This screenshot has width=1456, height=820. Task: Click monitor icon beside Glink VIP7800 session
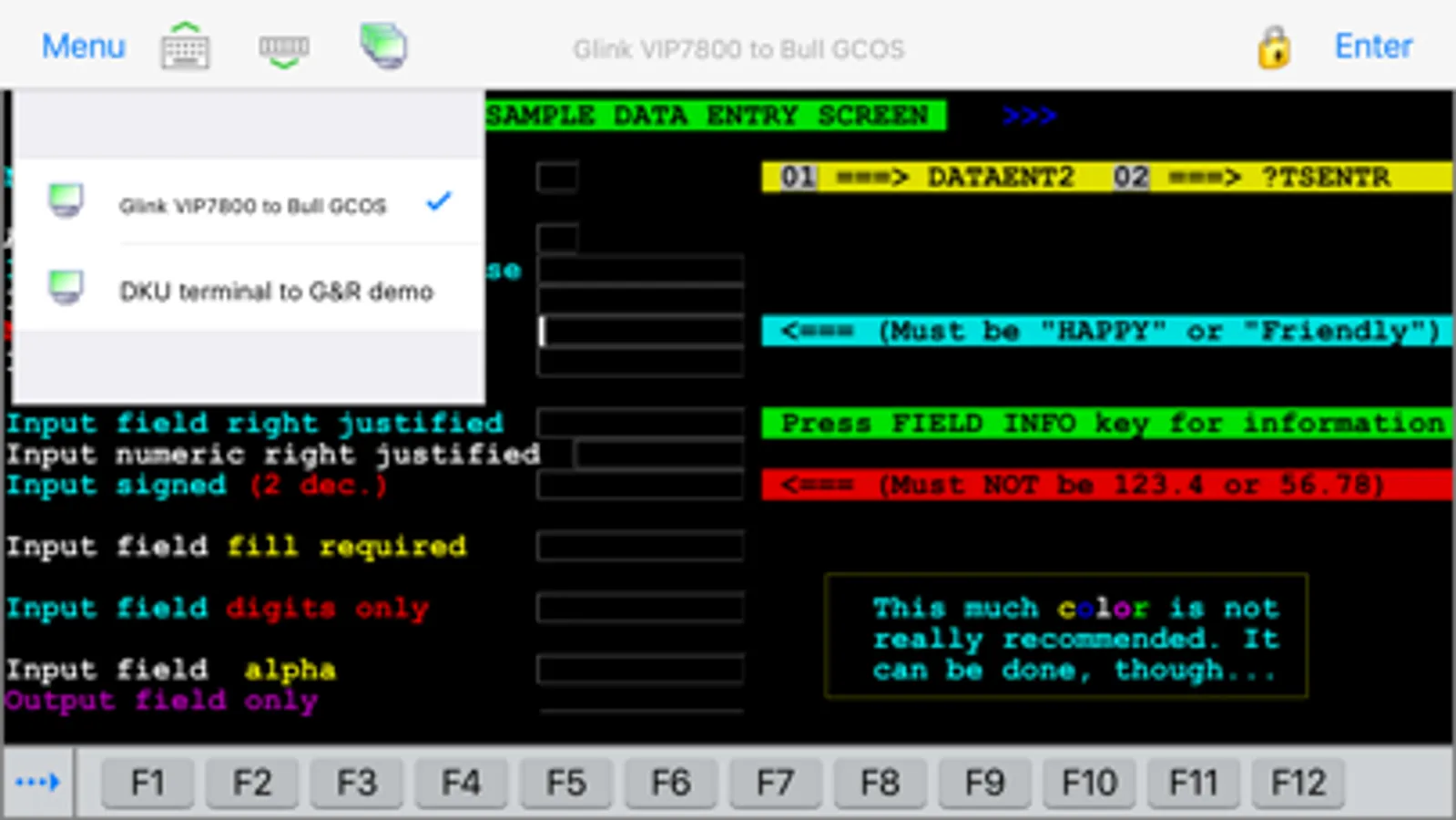coord(66,201)
